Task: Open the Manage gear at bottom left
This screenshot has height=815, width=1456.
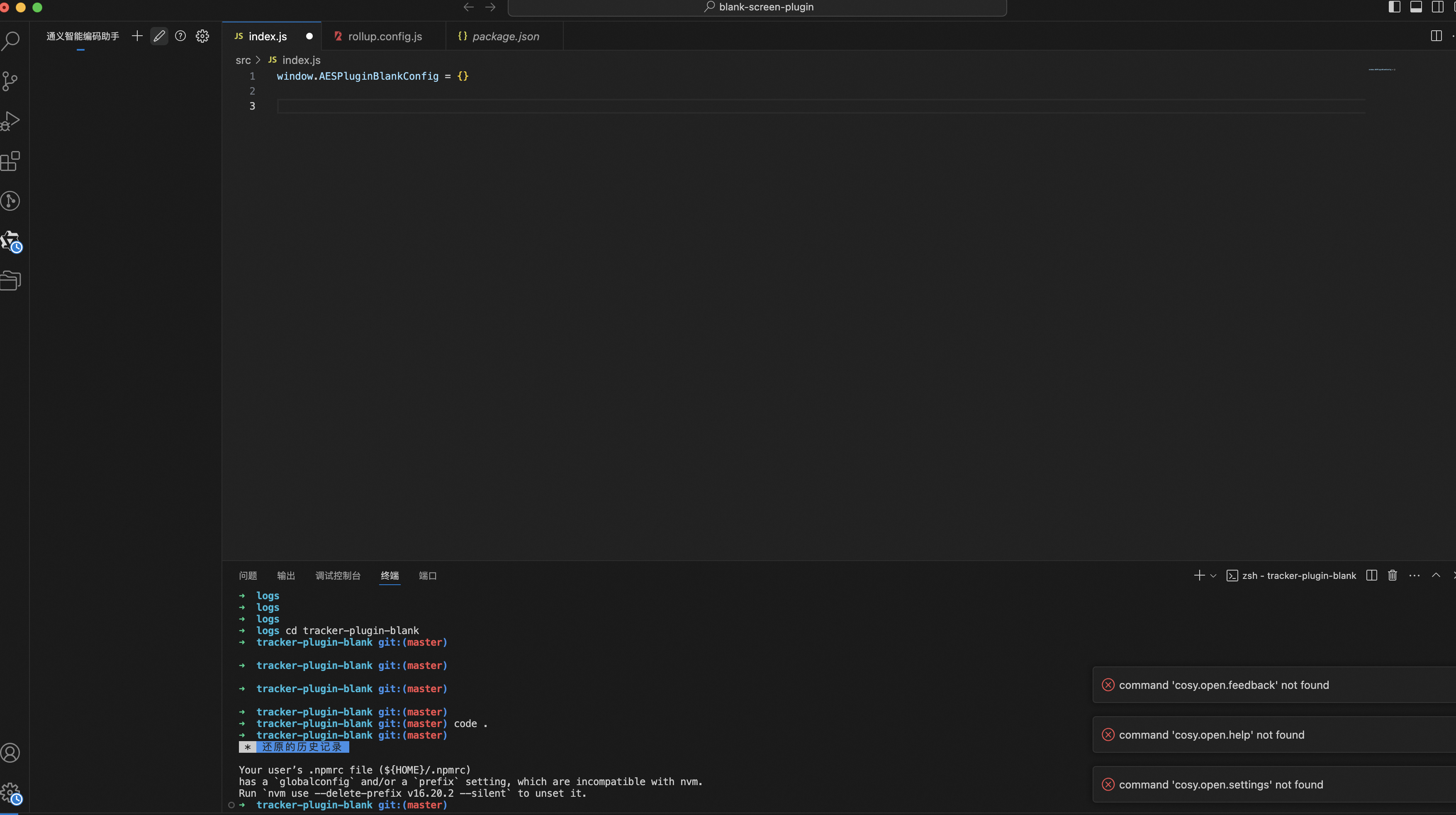Action: (x=10, y=793)
